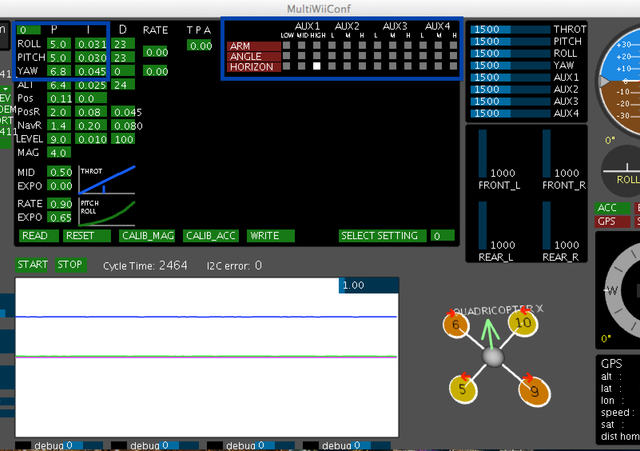Click the grey quadcopter center hub
This screenshot has width=640, height=451.
[493, 357]
